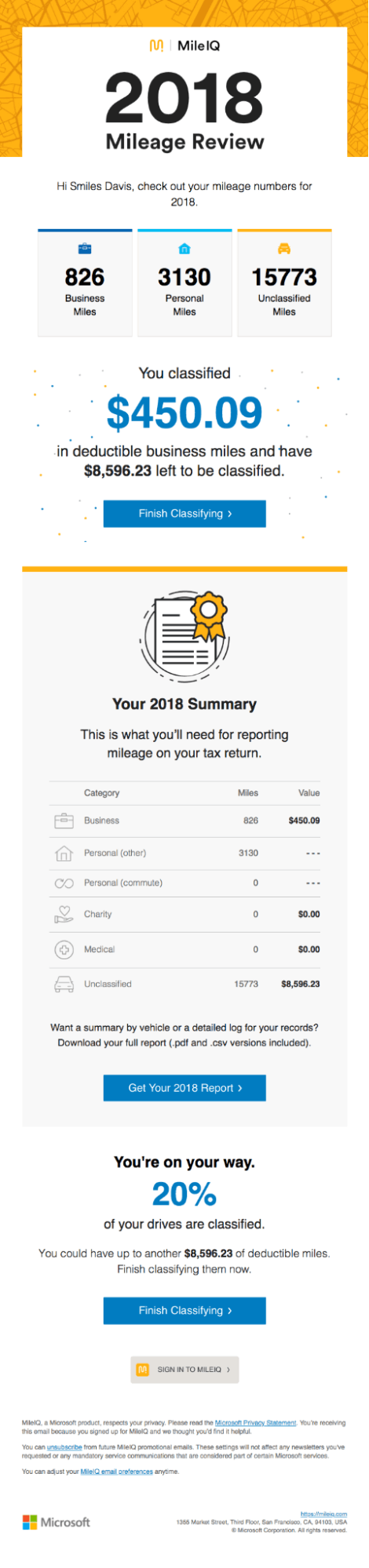The width and height of the screenshot is (369, 1568).
Task: Click Sign In To MileIQ button
Action: click(184, 1370)
